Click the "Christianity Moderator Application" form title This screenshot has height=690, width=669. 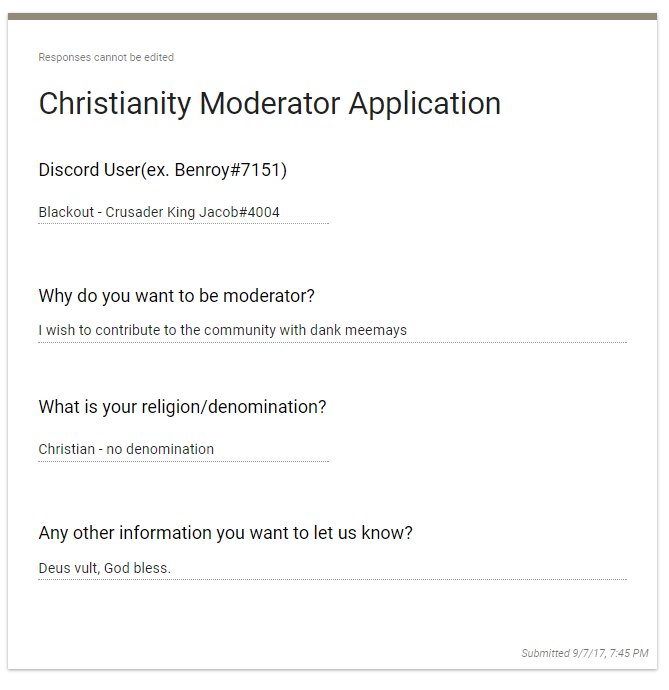[269, 104]
